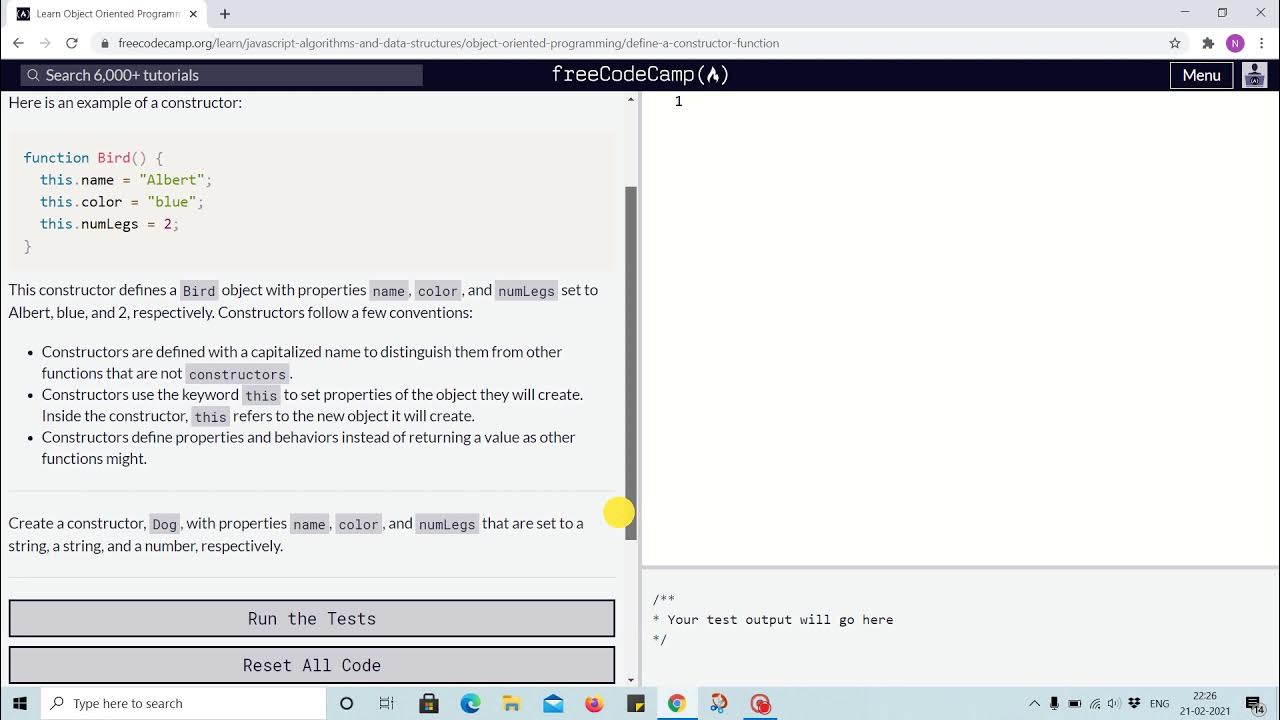The width and height of the screenshot is (1280, 720).
Task: Open the Windows notification center
Action: [1254, 704]
